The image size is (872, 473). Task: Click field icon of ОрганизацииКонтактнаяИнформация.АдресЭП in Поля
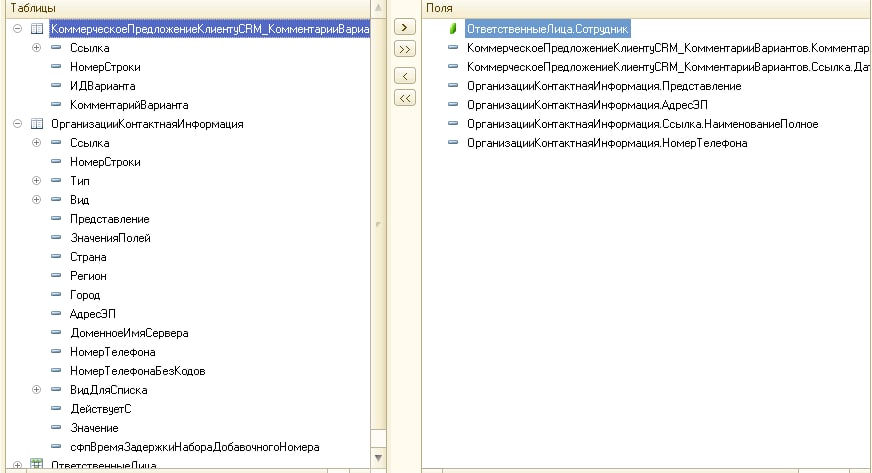453,104
